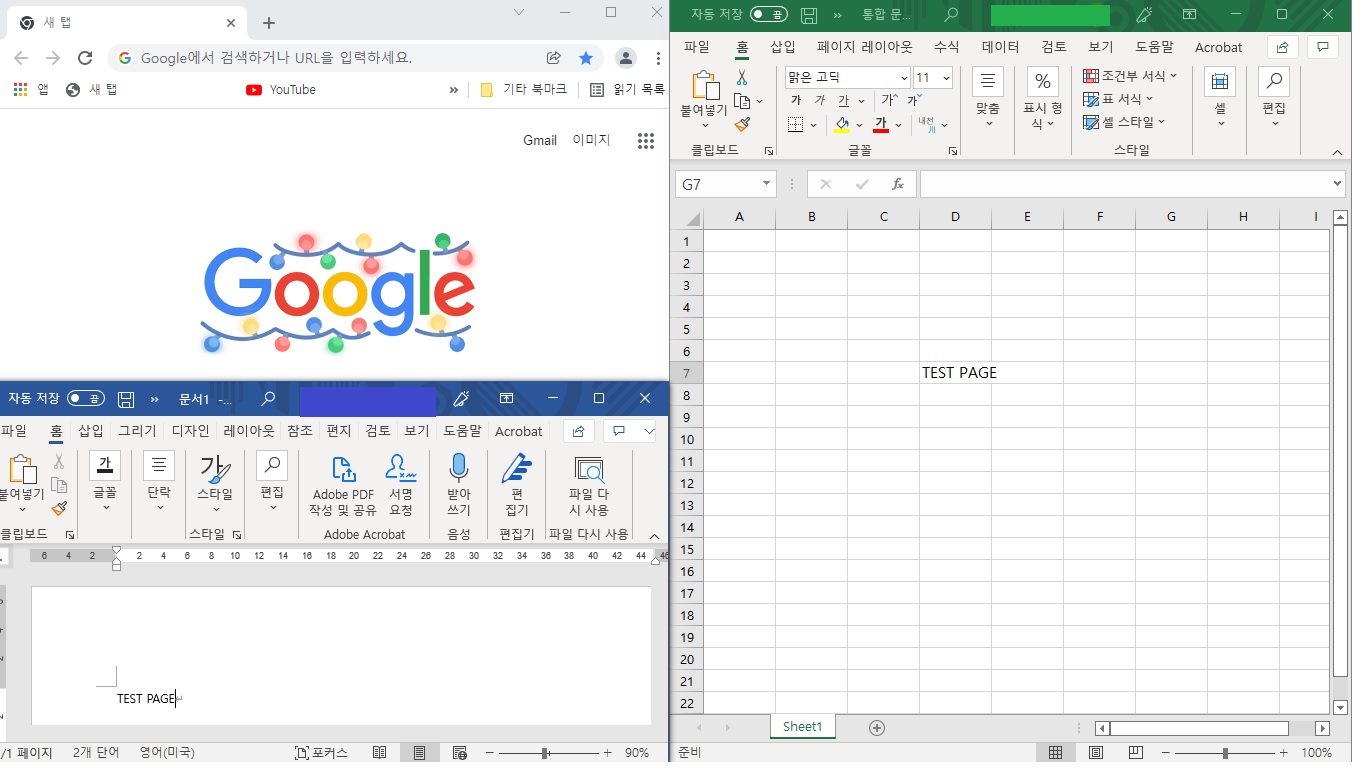Reload the Chrome page

pyautogui.click(x=85, y=58)
